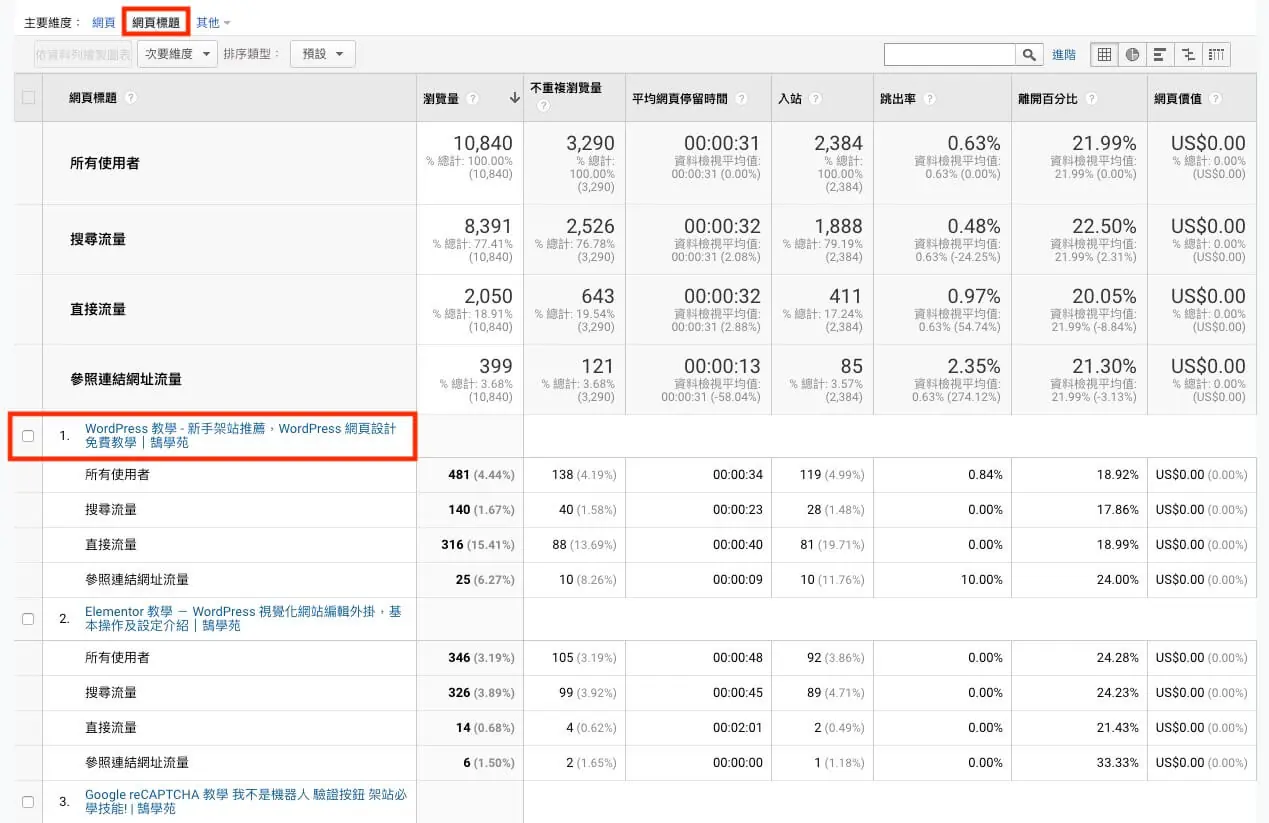Click the search magnifier icon button
This screenshot has width=1269, height=823.
pos(1029,54)
